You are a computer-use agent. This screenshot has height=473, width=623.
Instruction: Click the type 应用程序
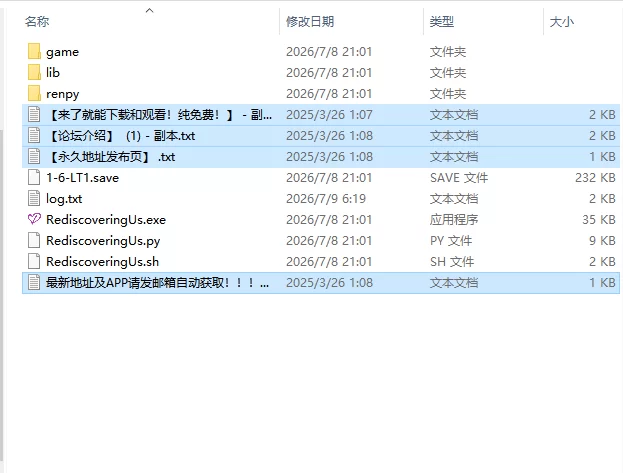(x=454, y=220)
